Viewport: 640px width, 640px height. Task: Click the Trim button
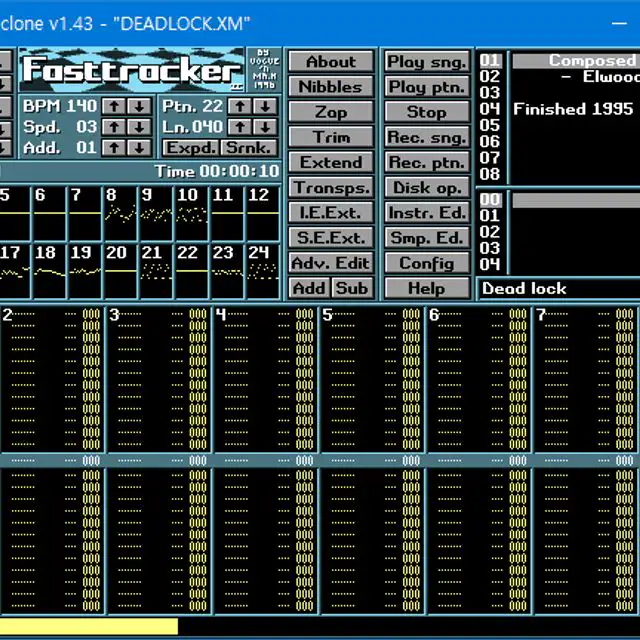pos(331,137)
